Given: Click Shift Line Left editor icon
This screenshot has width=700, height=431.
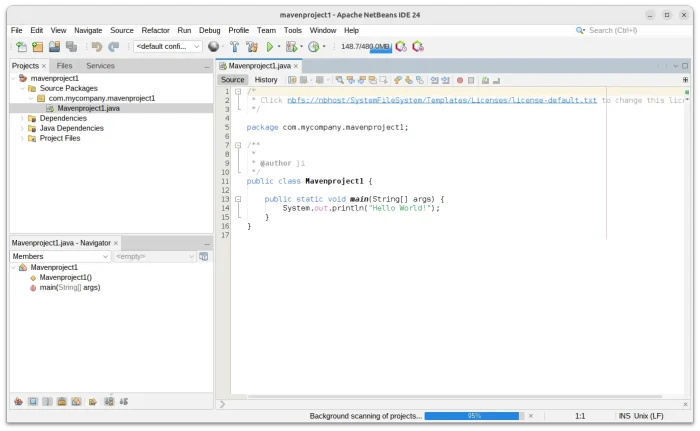Looking at the screenshot, I should (x=434, y=80).
